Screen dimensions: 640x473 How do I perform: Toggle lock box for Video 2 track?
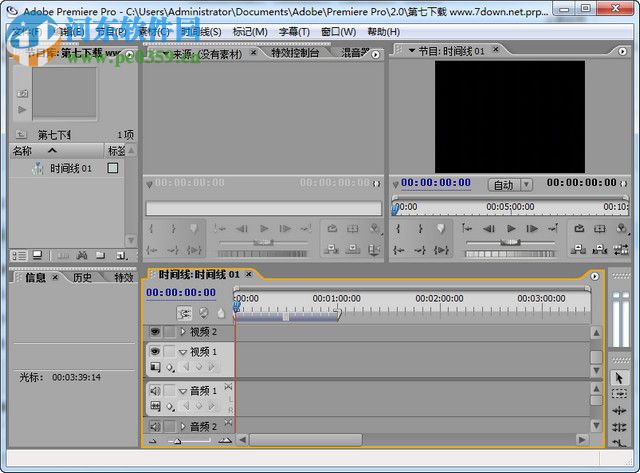pyautogui.click(x=170, y=332)
